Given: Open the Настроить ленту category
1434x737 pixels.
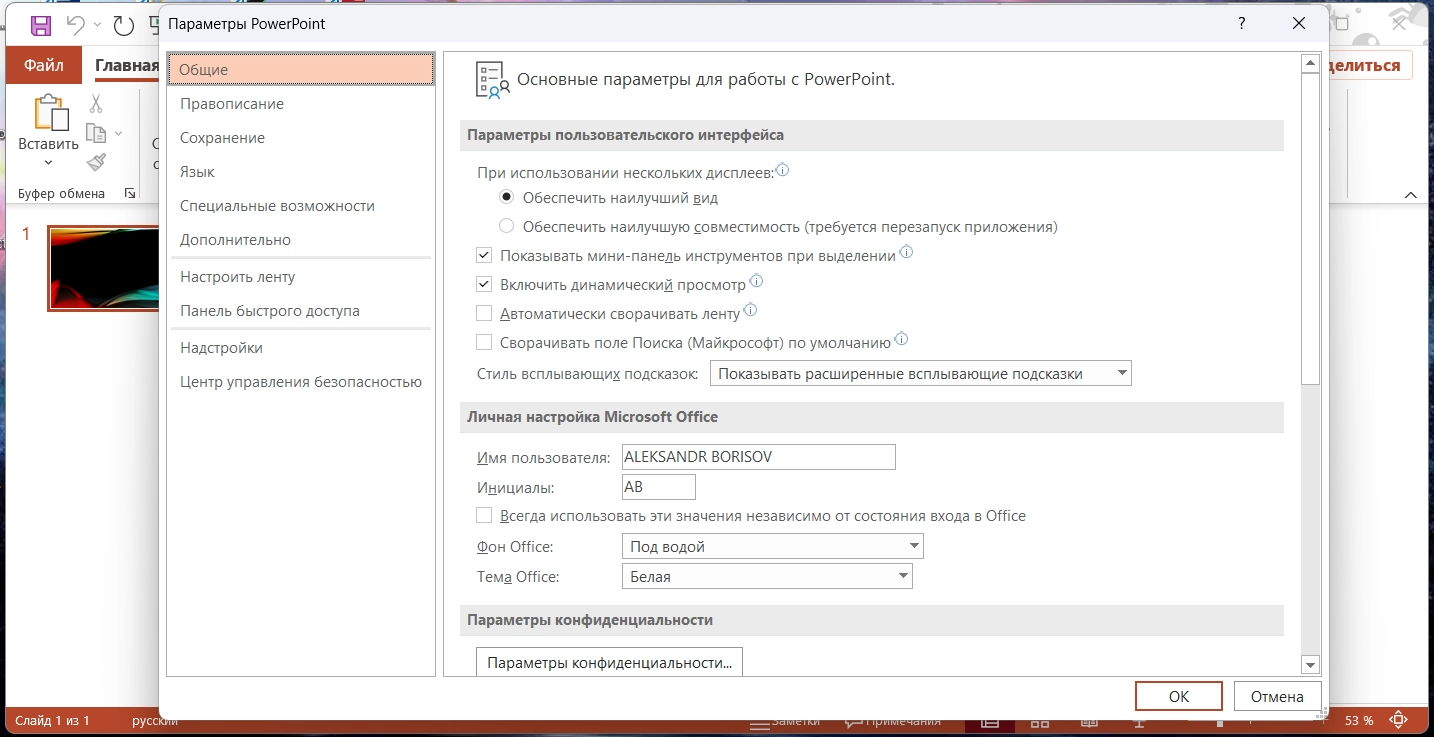Looking at the screenshot, I should [300, 277].
